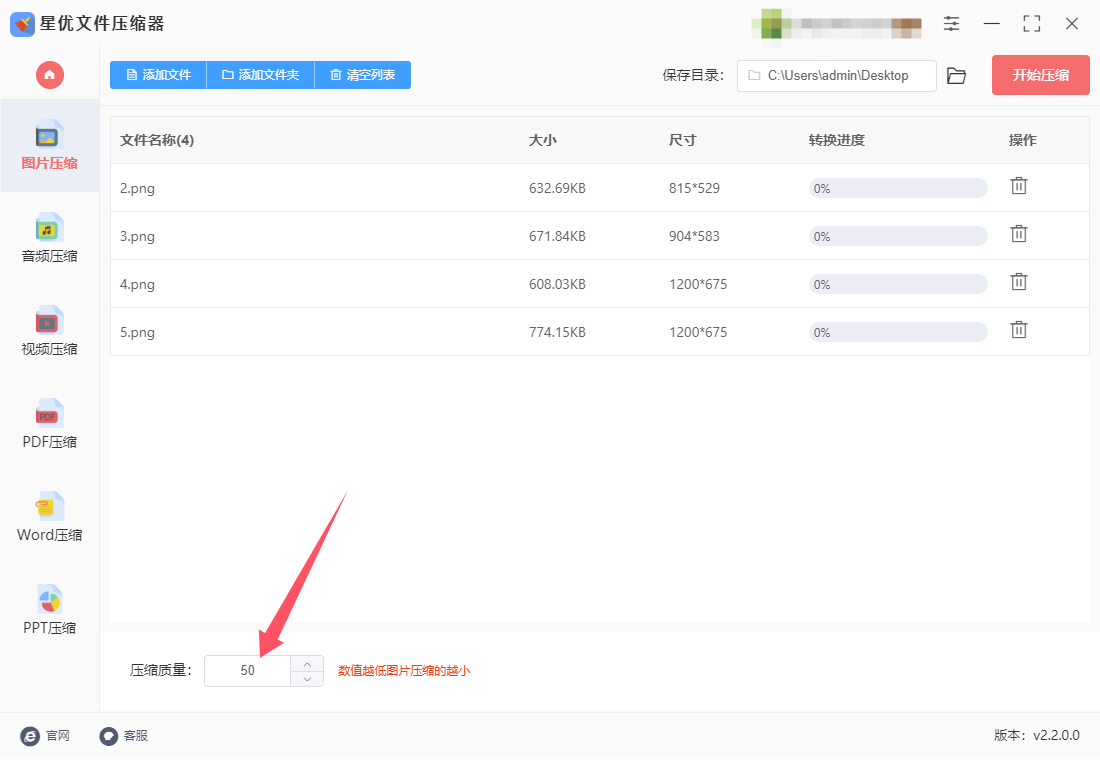Image resolution: width=1100 pixels, height=760 pixels.
Task: Click the 添加文件 add file button
Action: coord(159,75)
